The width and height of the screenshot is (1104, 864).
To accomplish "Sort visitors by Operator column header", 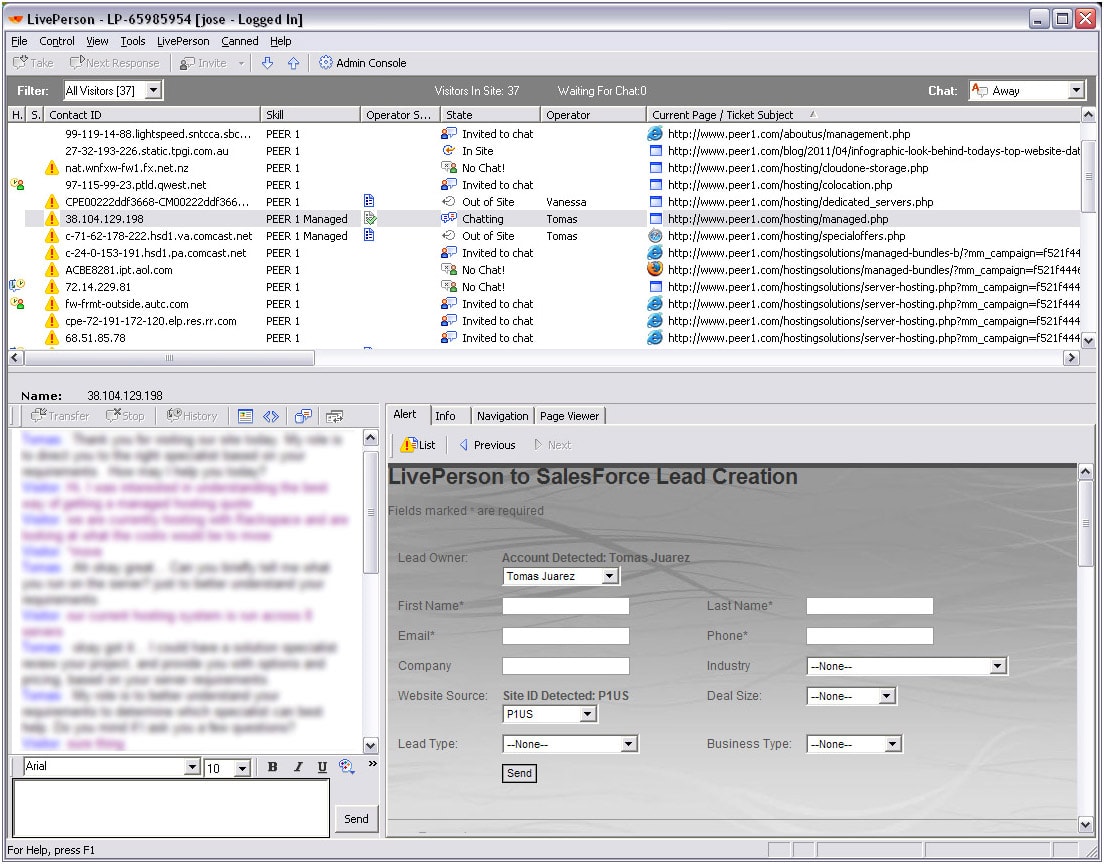I will (593, 115).
